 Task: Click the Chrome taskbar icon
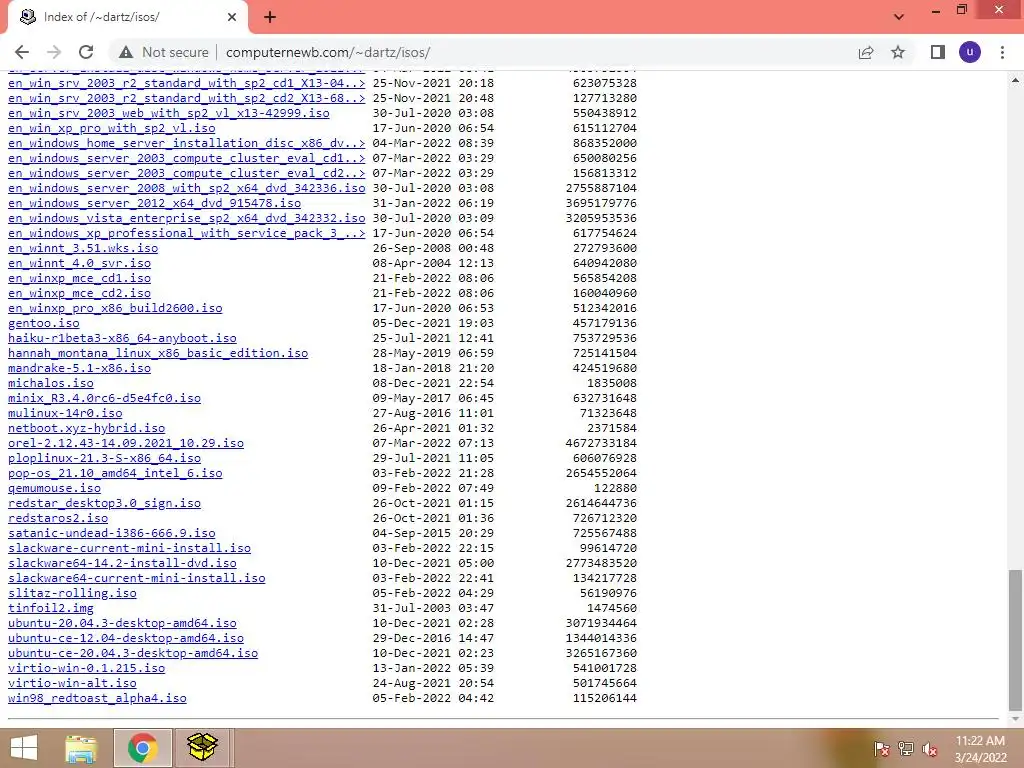pyautogui.click(x=142, y=748)
